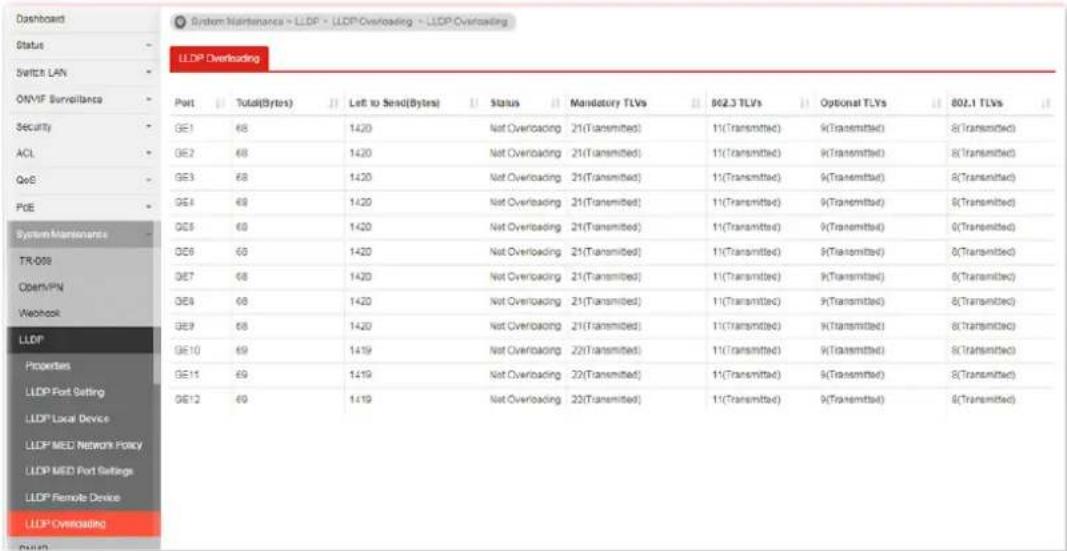Click the 802.3 TLVs column sort icon
The width and height of the screenshot is (1067, 551).
coord(806,103)
